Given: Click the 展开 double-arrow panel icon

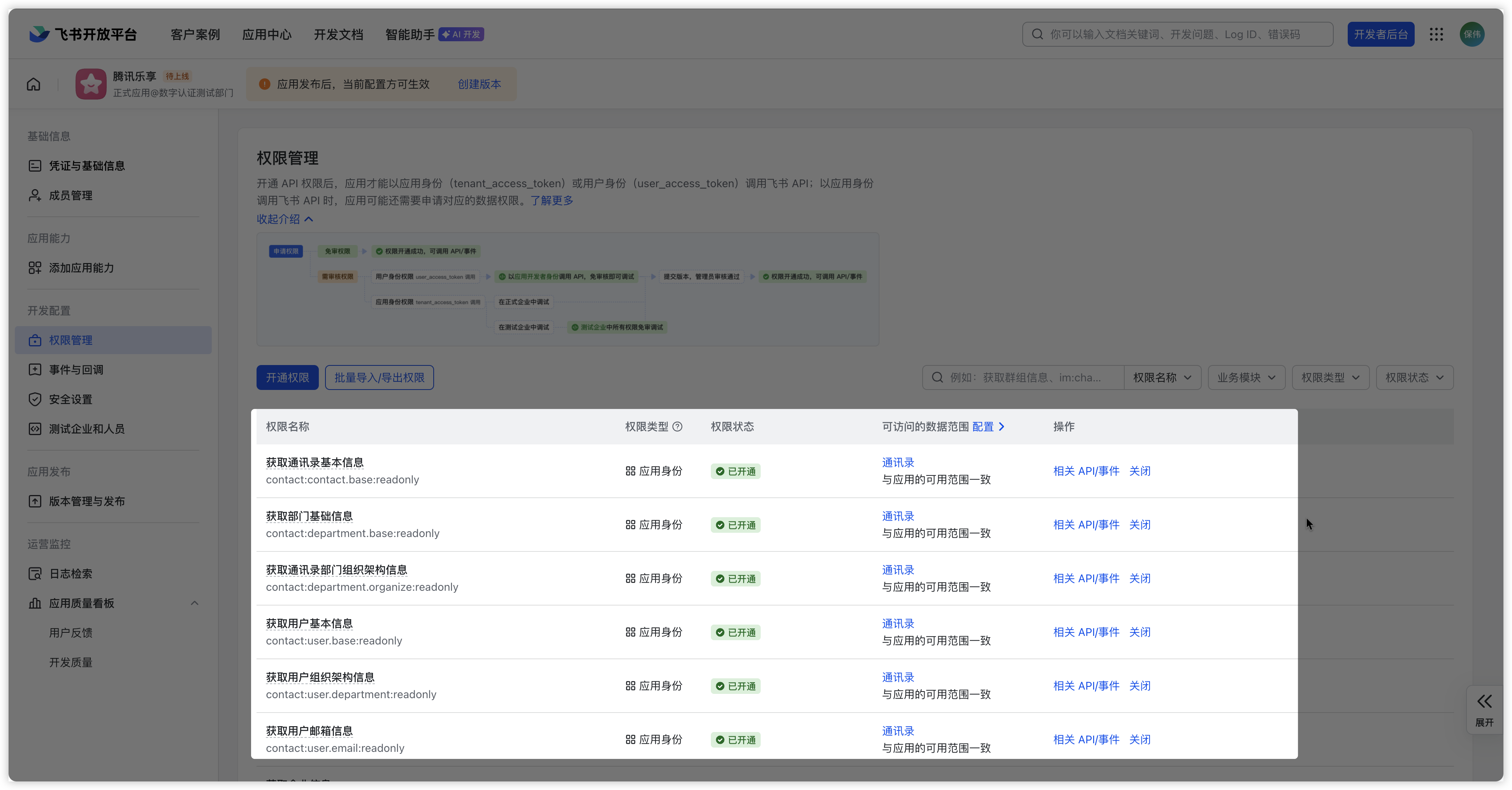Looking at the screenshot, I should coord(1484,701).
